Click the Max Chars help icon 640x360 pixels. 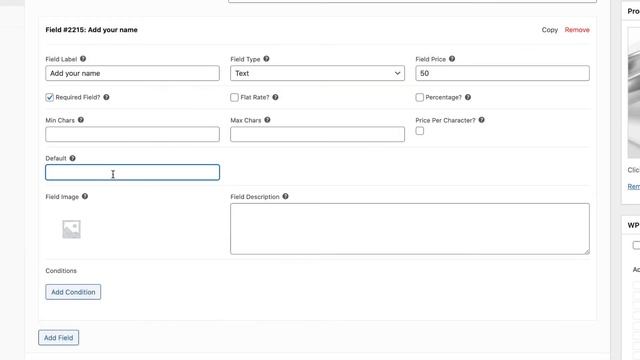tap(267, 120)
